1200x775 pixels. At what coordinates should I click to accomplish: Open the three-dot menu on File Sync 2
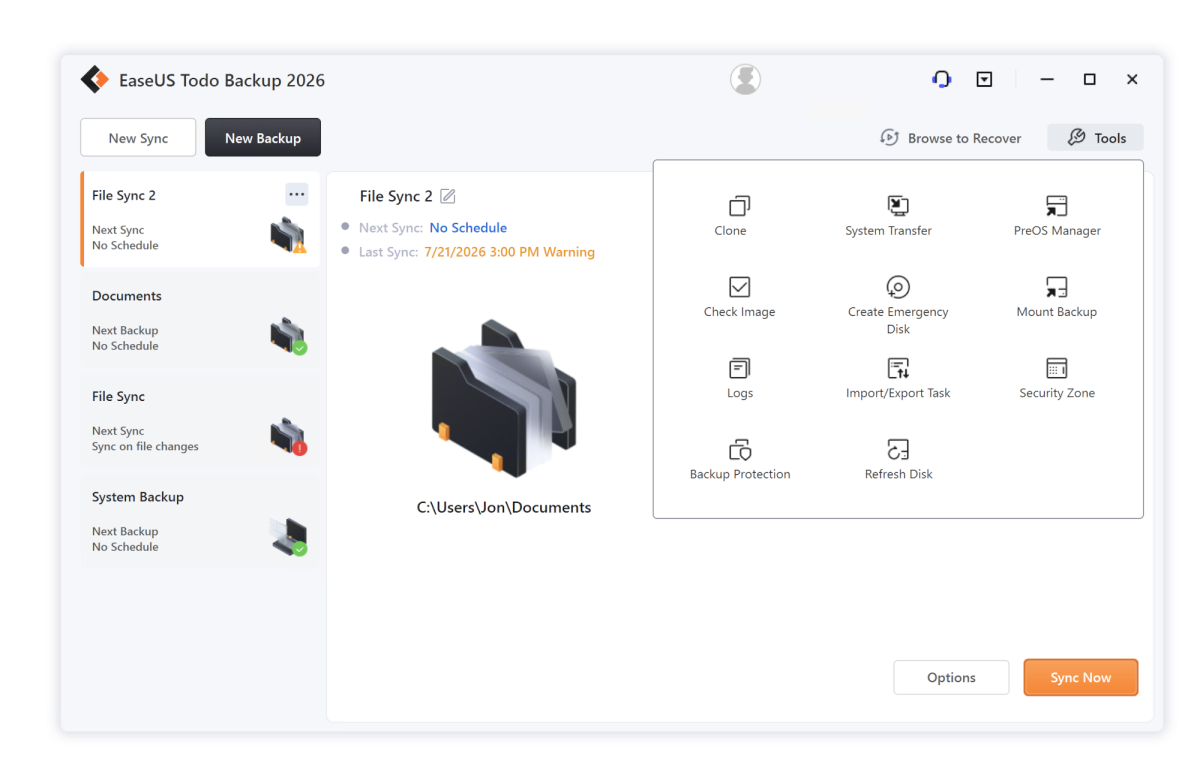(296, 194)
